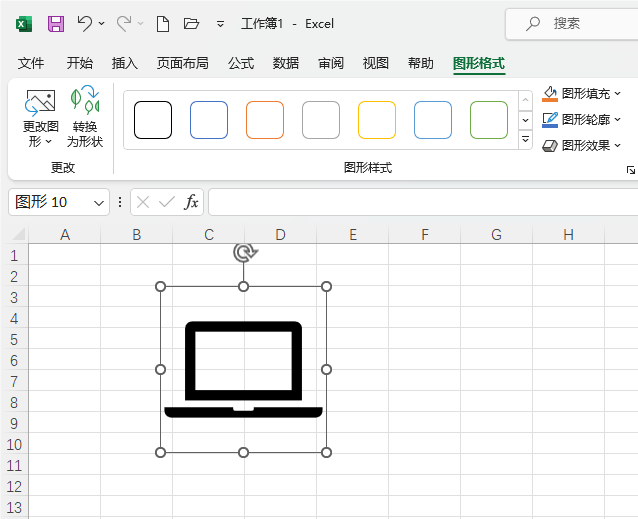Apply the orange outline graphic style
638x519 pixels.
265,120
